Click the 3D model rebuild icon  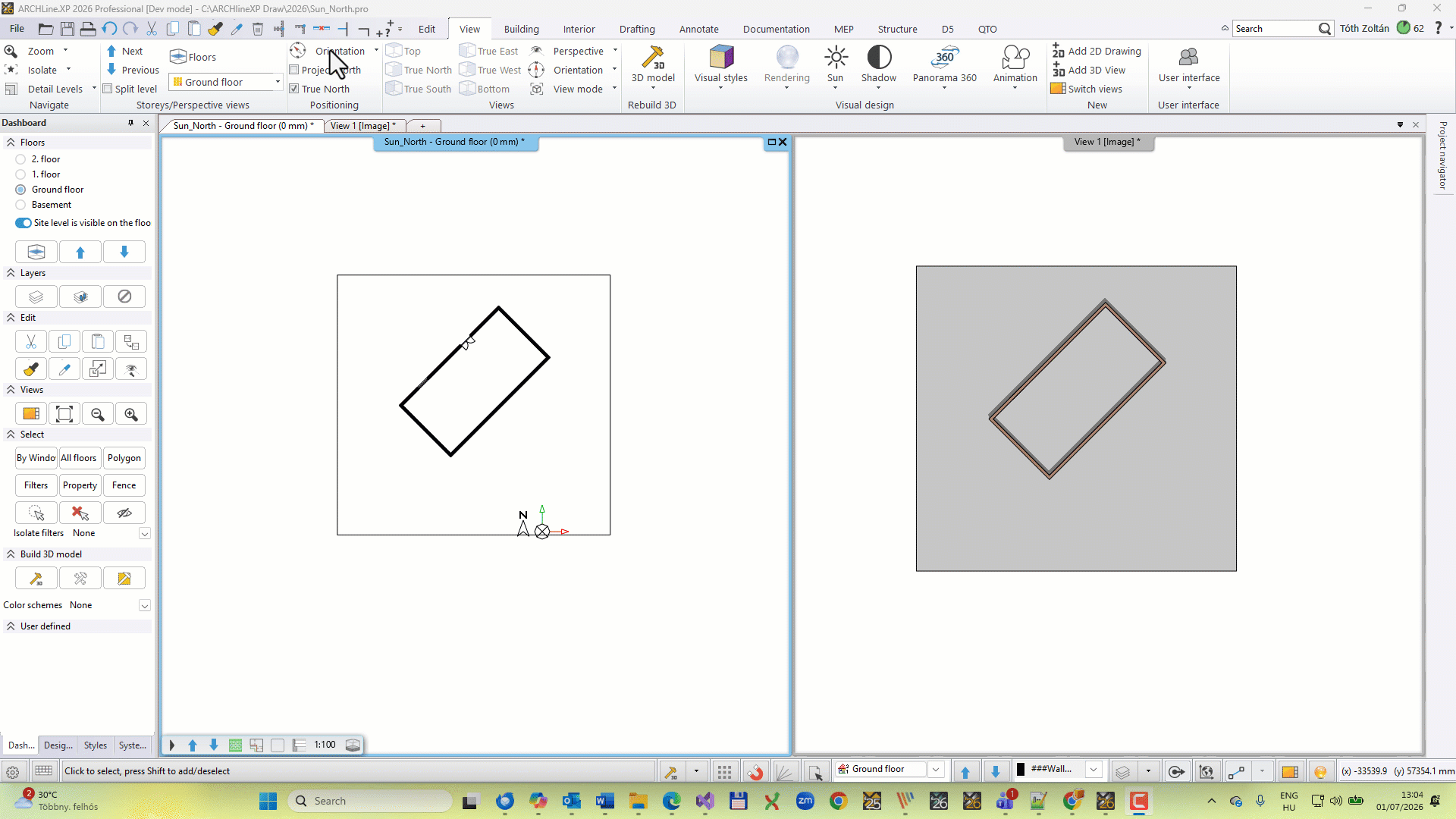653,58
